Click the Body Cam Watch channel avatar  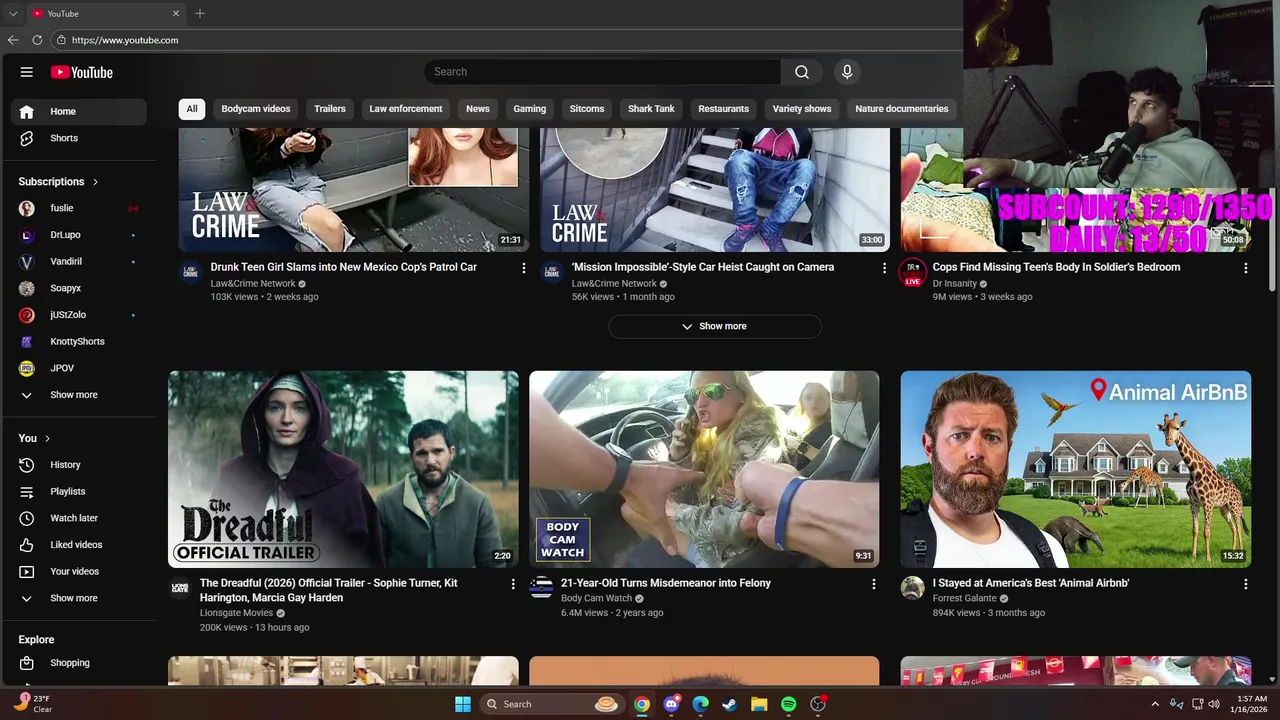coord(541,588)
